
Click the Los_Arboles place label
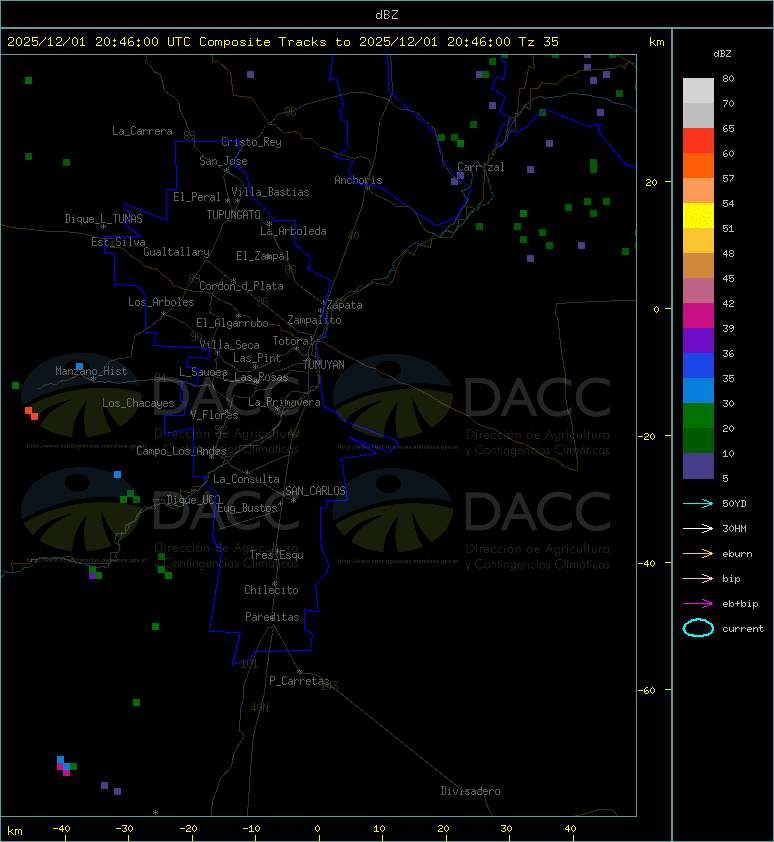pyautogui.click(x=161, y=302)
